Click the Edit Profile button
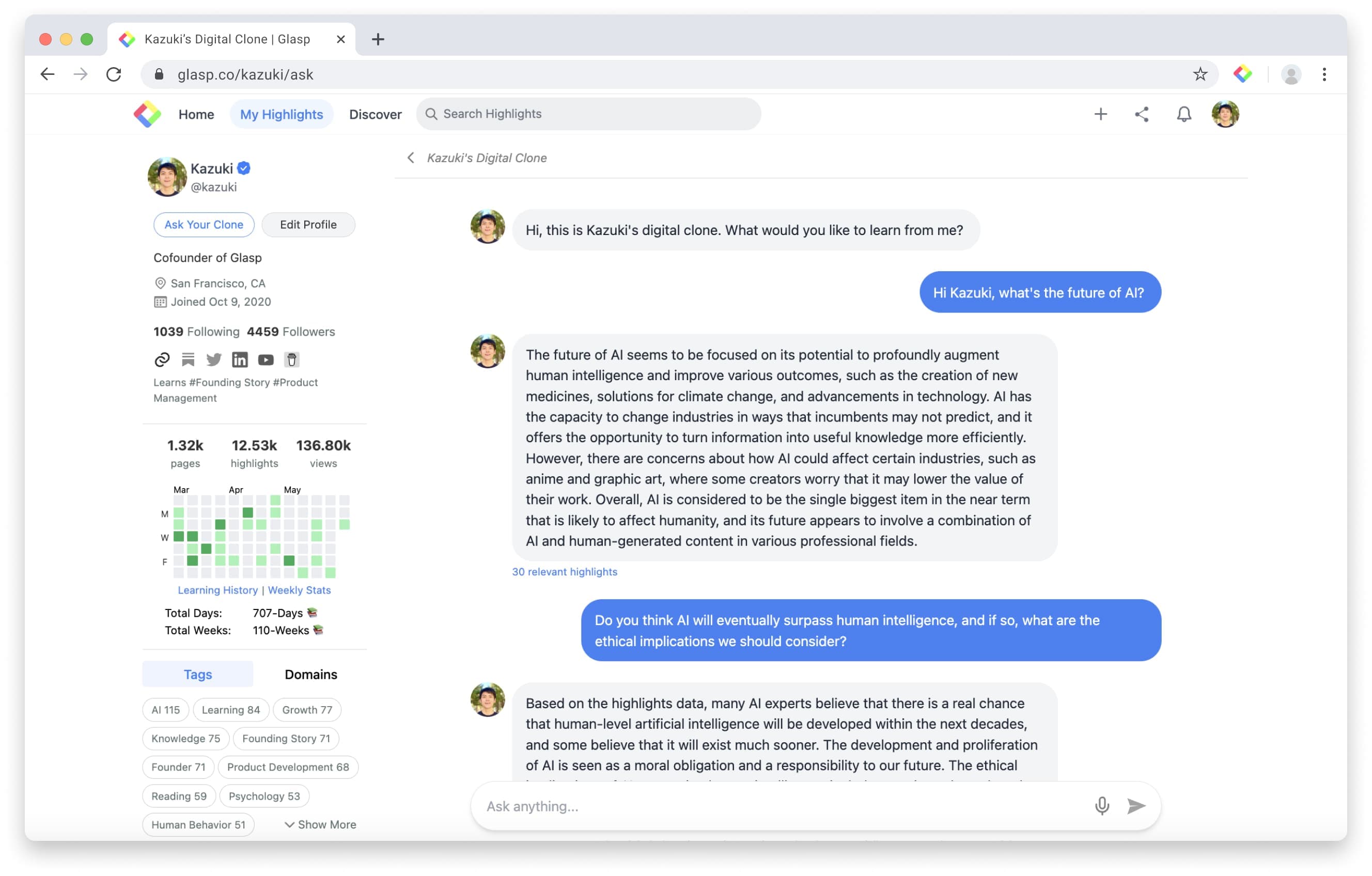 click(x=308, y=224)
